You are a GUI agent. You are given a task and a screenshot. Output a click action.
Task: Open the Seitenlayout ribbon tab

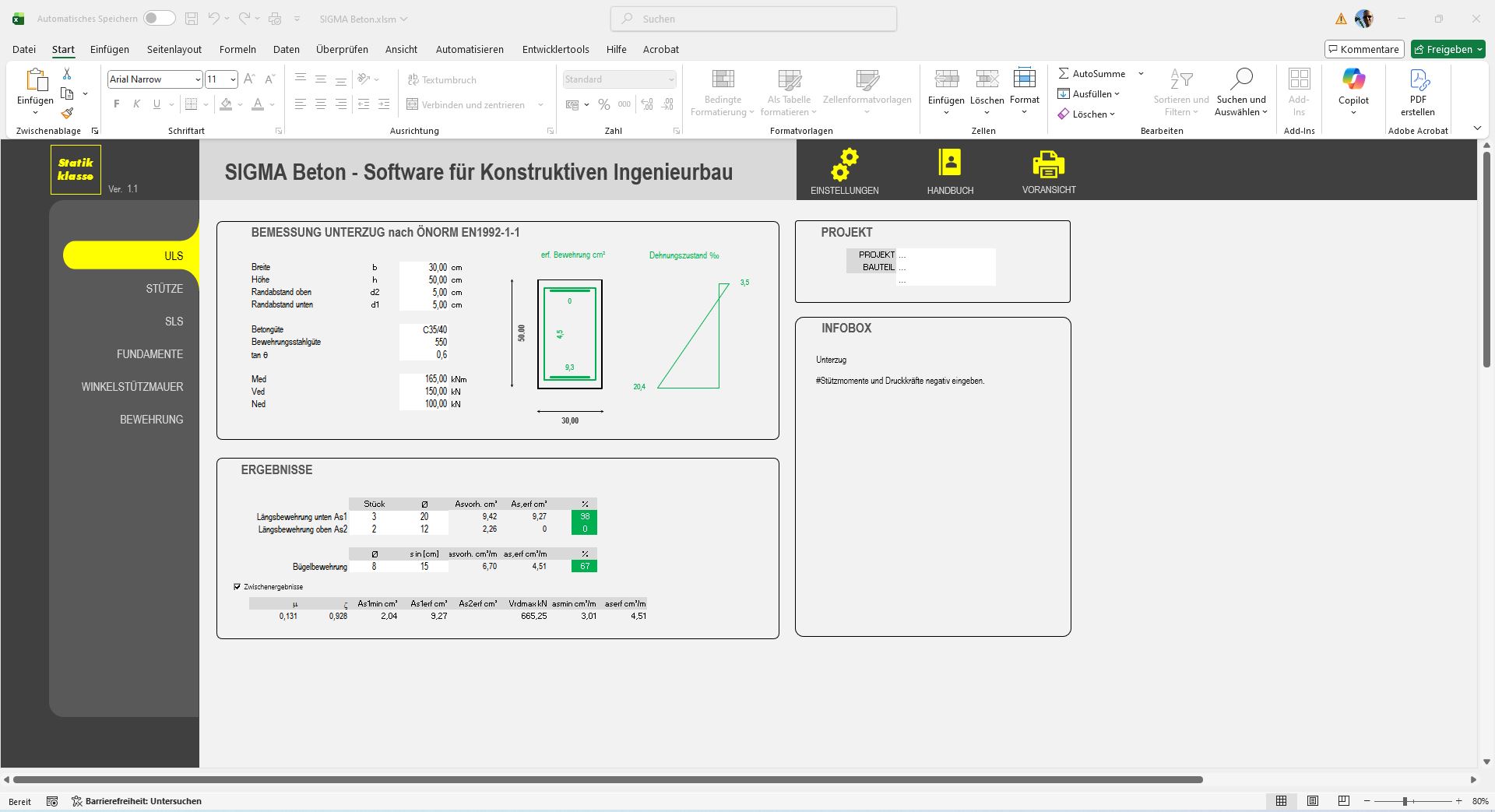[x=174, y=49]
